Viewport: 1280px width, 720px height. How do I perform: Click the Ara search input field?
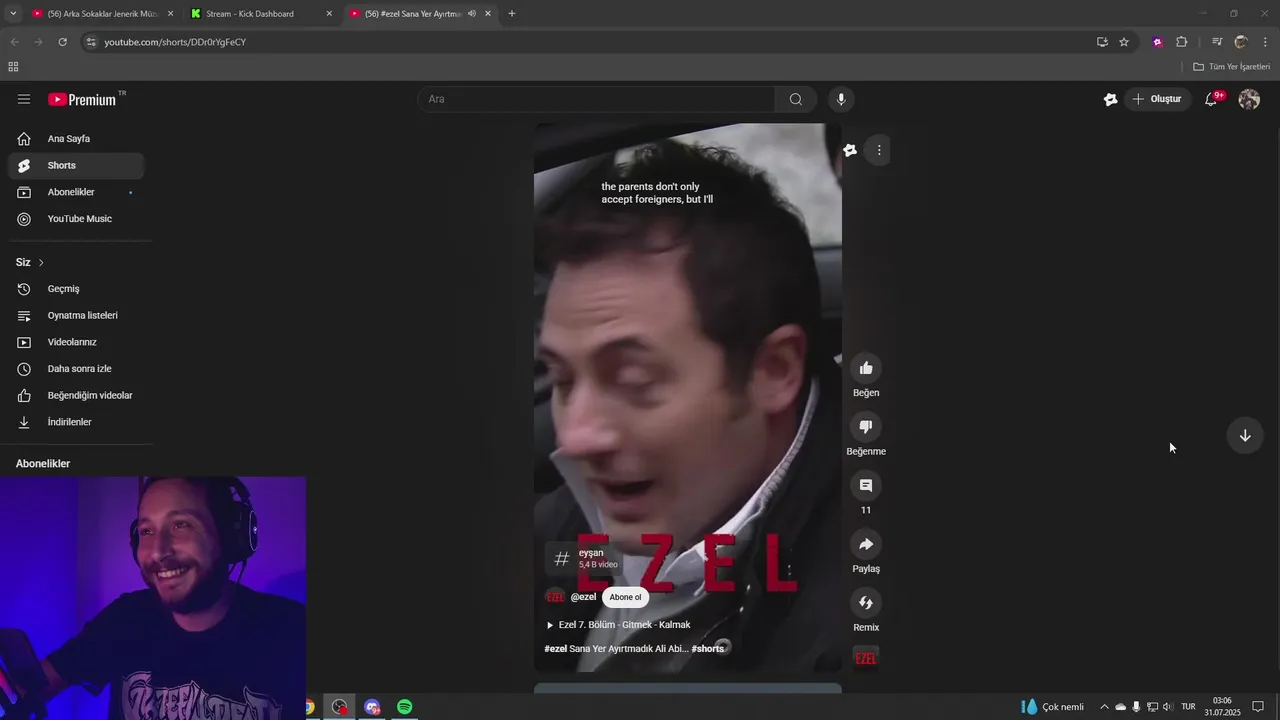tap(596, 99)
